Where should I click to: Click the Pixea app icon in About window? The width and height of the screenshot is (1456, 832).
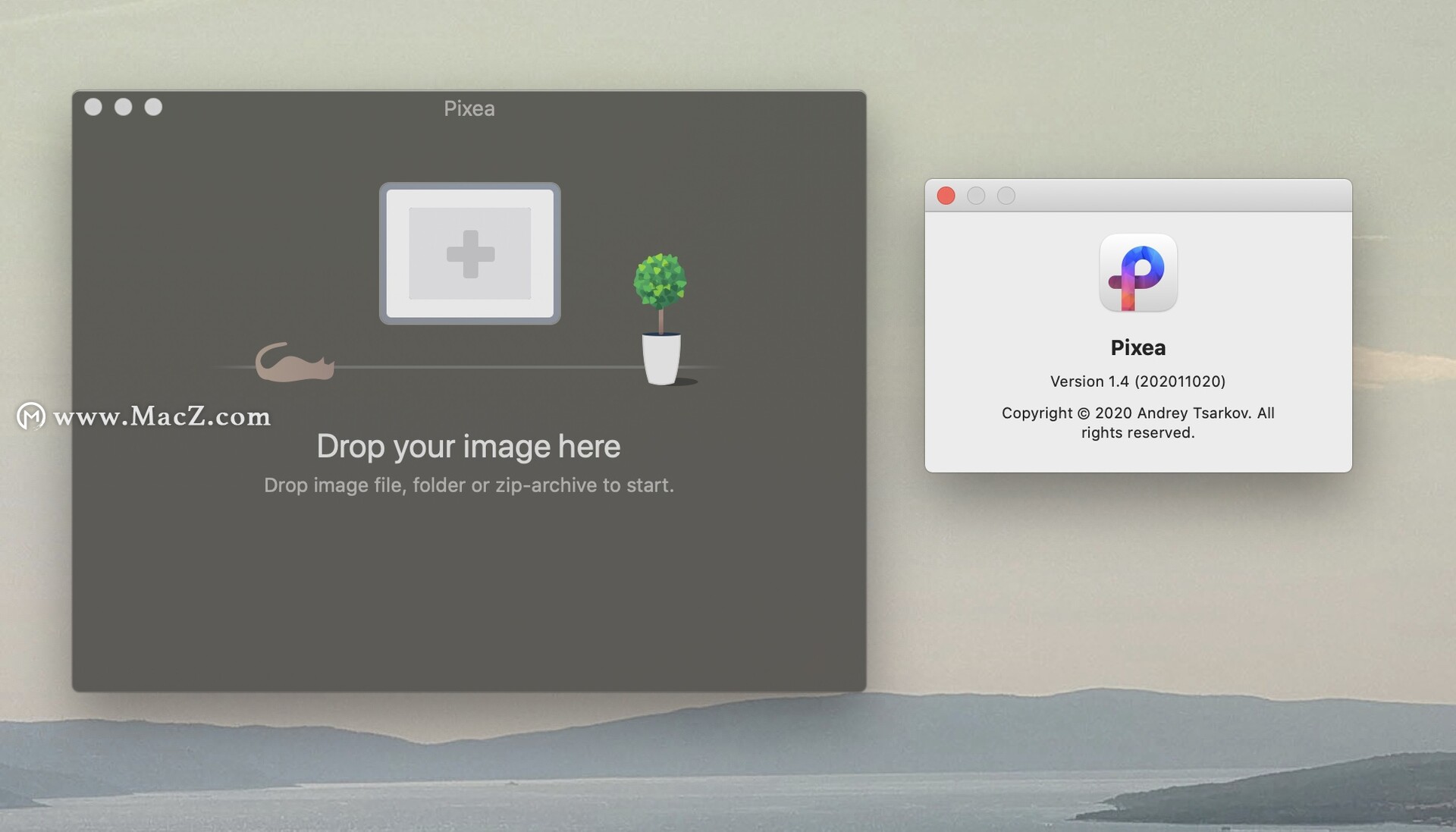[1138, 273]
